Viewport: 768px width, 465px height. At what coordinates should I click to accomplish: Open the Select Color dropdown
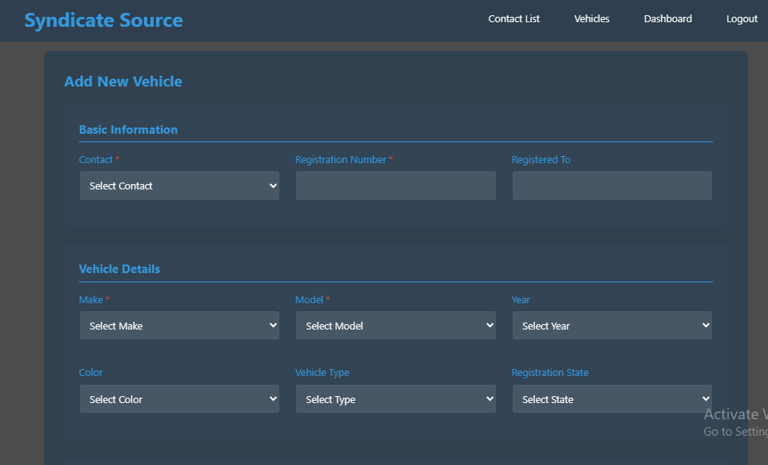tap(179, 399)
